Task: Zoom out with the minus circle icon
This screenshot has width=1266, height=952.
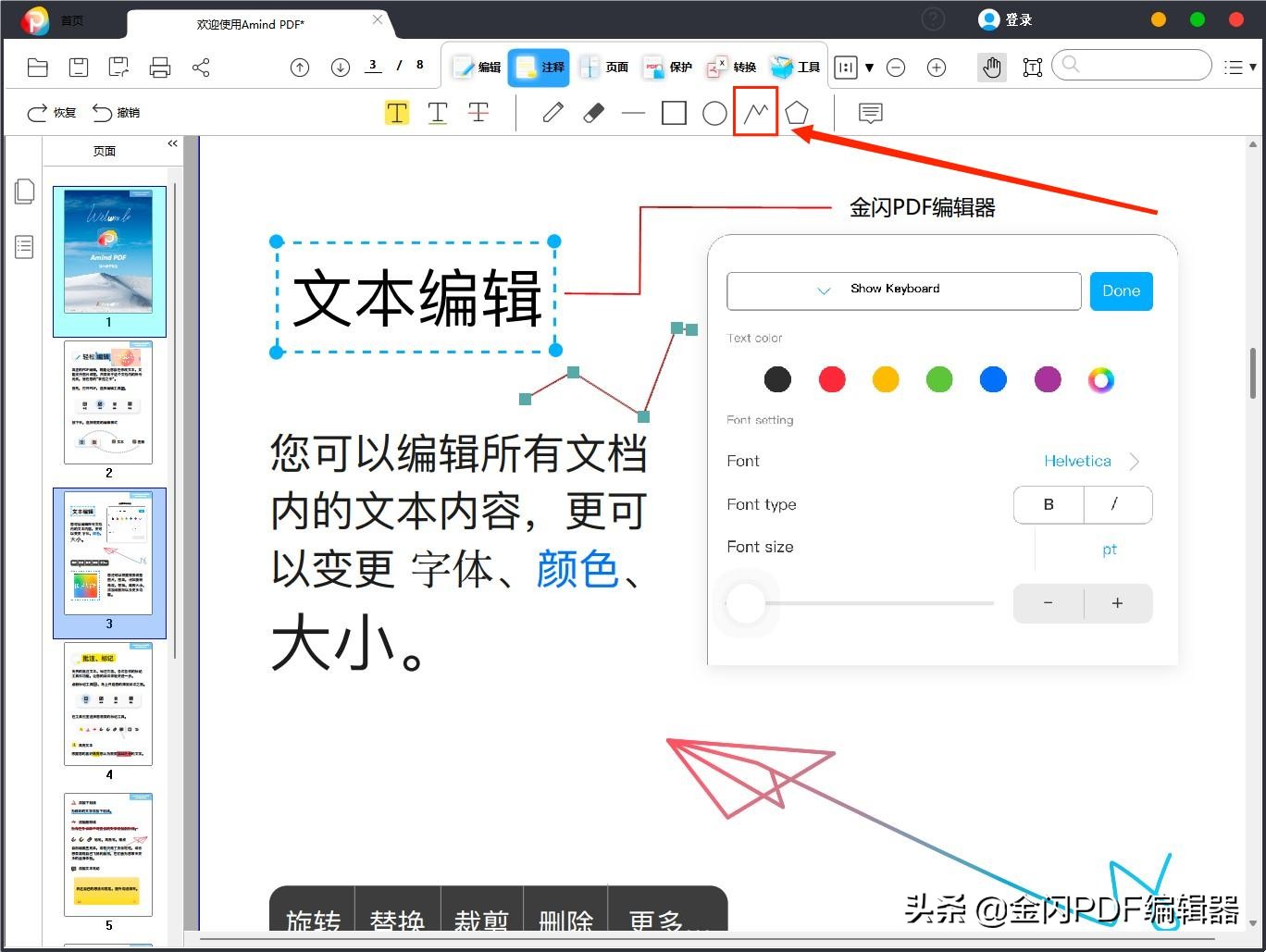Action: coord(896,67)
